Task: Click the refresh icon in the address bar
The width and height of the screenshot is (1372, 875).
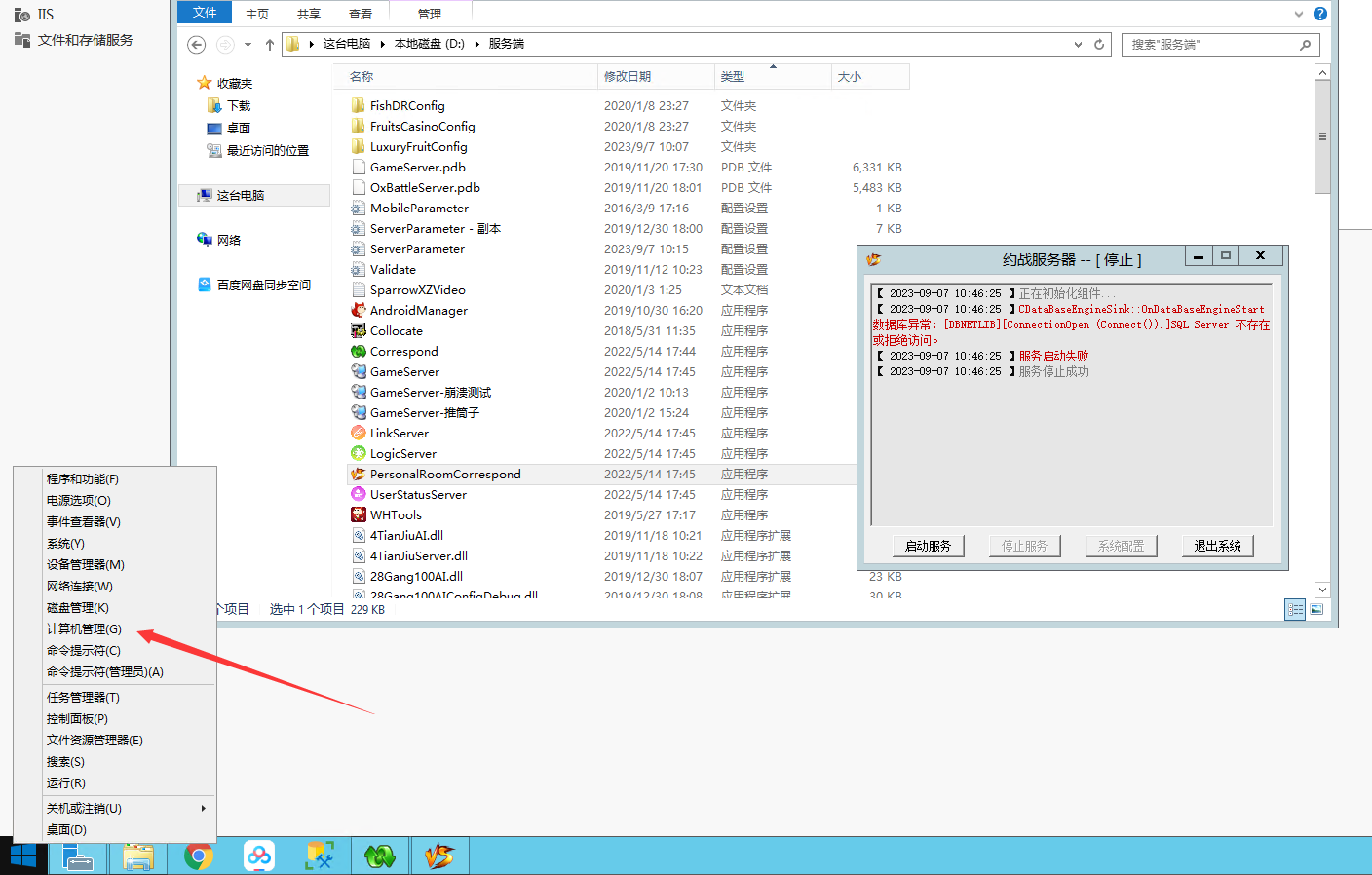Action: coord(1099,44)
